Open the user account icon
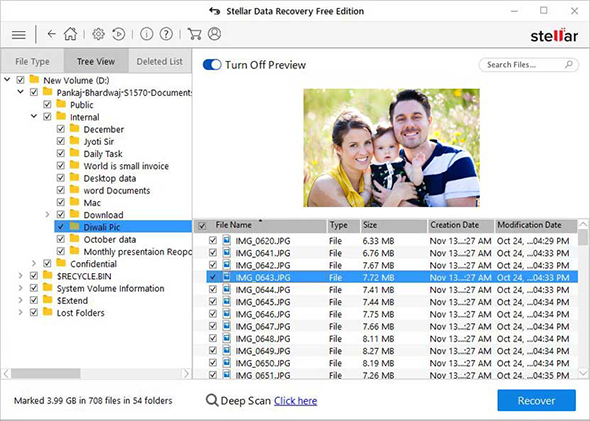Image resolution: width=590 pixels, height=421 pixels. pyautogui.click(x=214, y=34)
